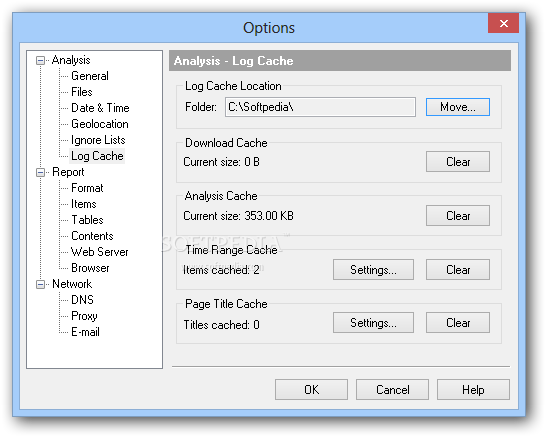The height and width of the screenshot is (437, 546).
Task: Clear the Time Range Cache
Action: point(458,270)
